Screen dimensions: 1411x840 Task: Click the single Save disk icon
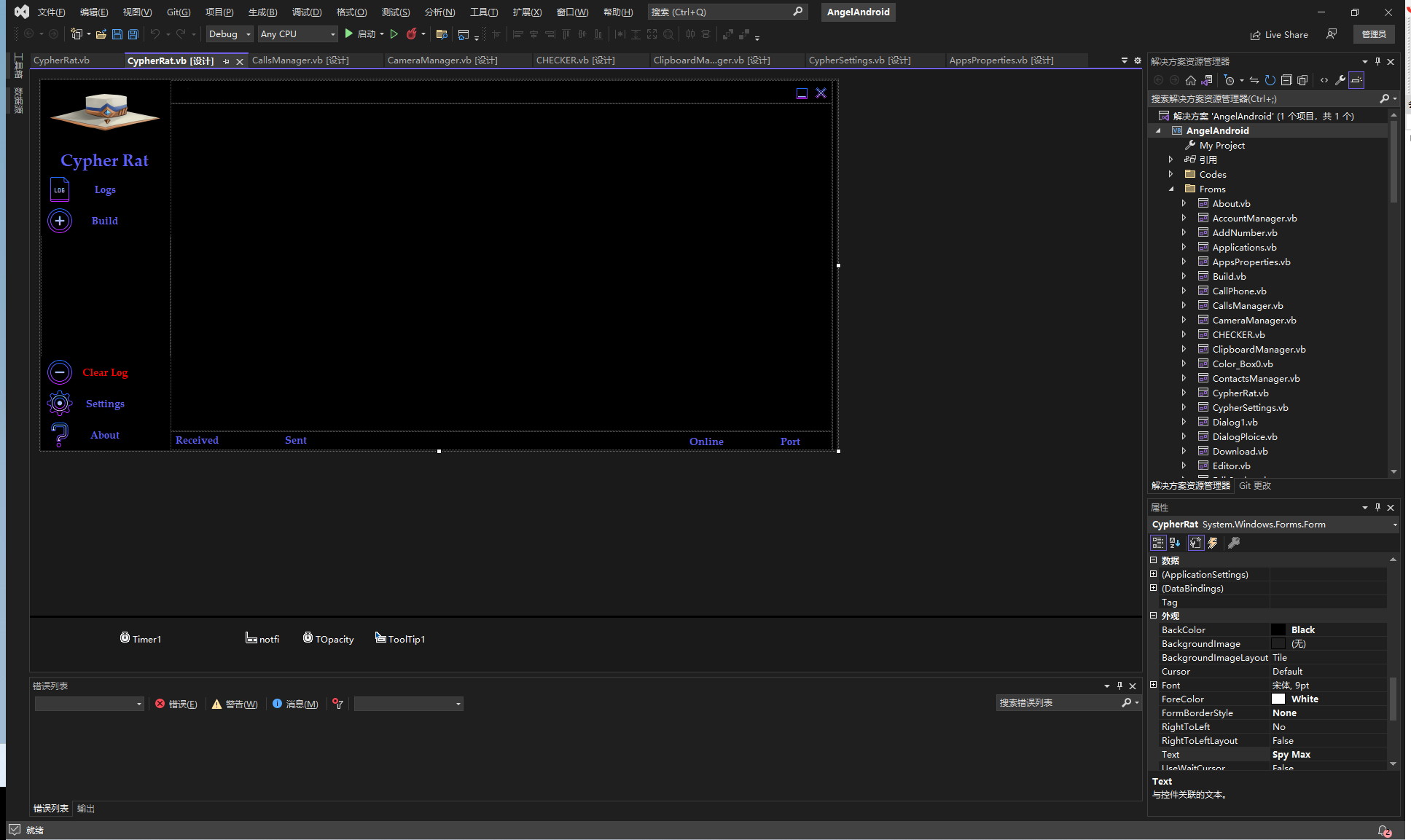117,34
